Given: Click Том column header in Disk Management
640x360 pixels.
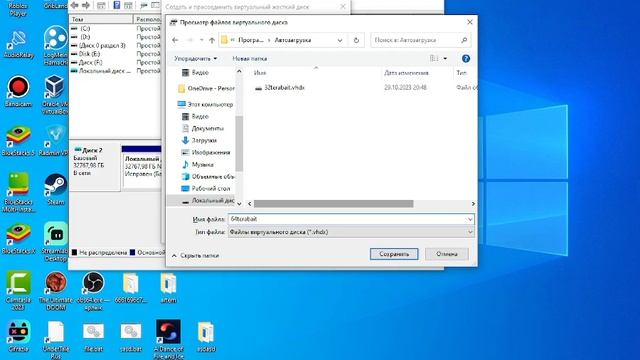Looking at the screenshot, I should [x=101, y=19].
